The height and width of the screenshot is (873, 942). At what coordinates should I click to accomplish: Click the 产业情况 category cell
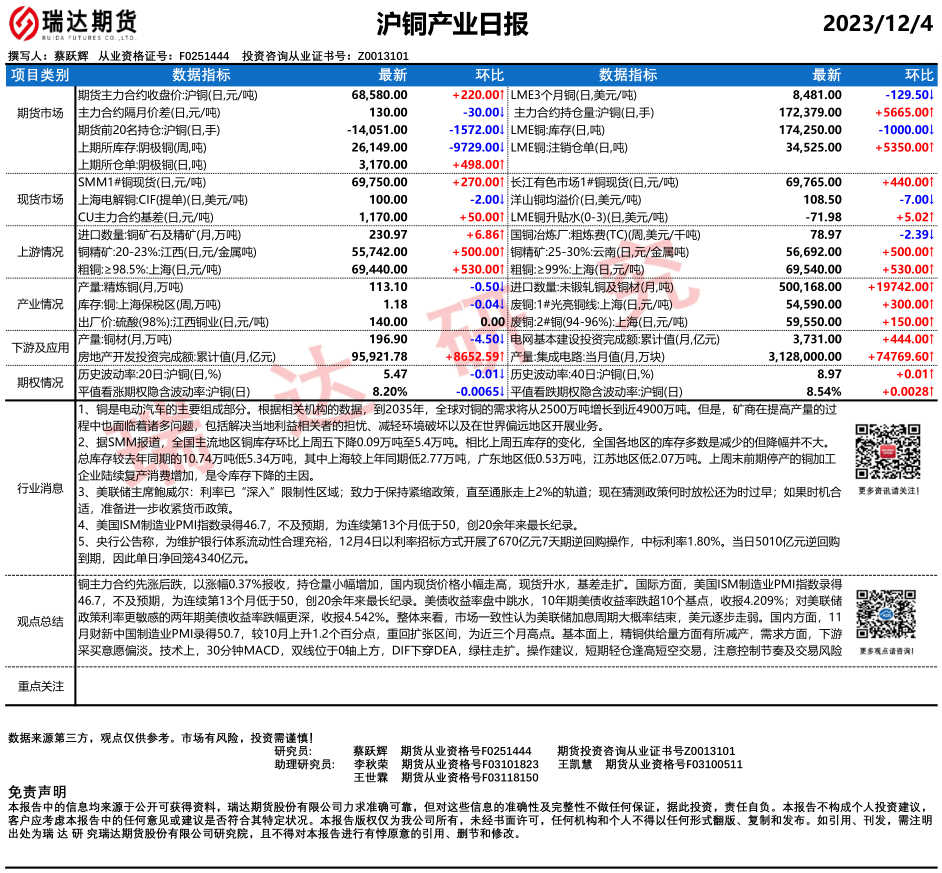tap(40, 304)
